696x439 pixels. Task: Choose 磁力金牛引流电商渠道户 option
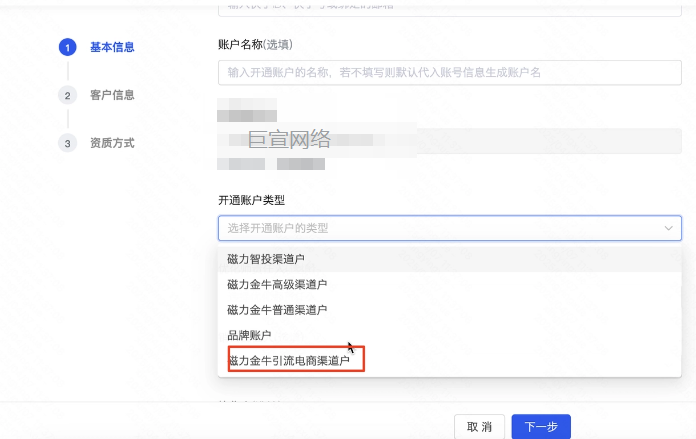click(x=449, y=360)
